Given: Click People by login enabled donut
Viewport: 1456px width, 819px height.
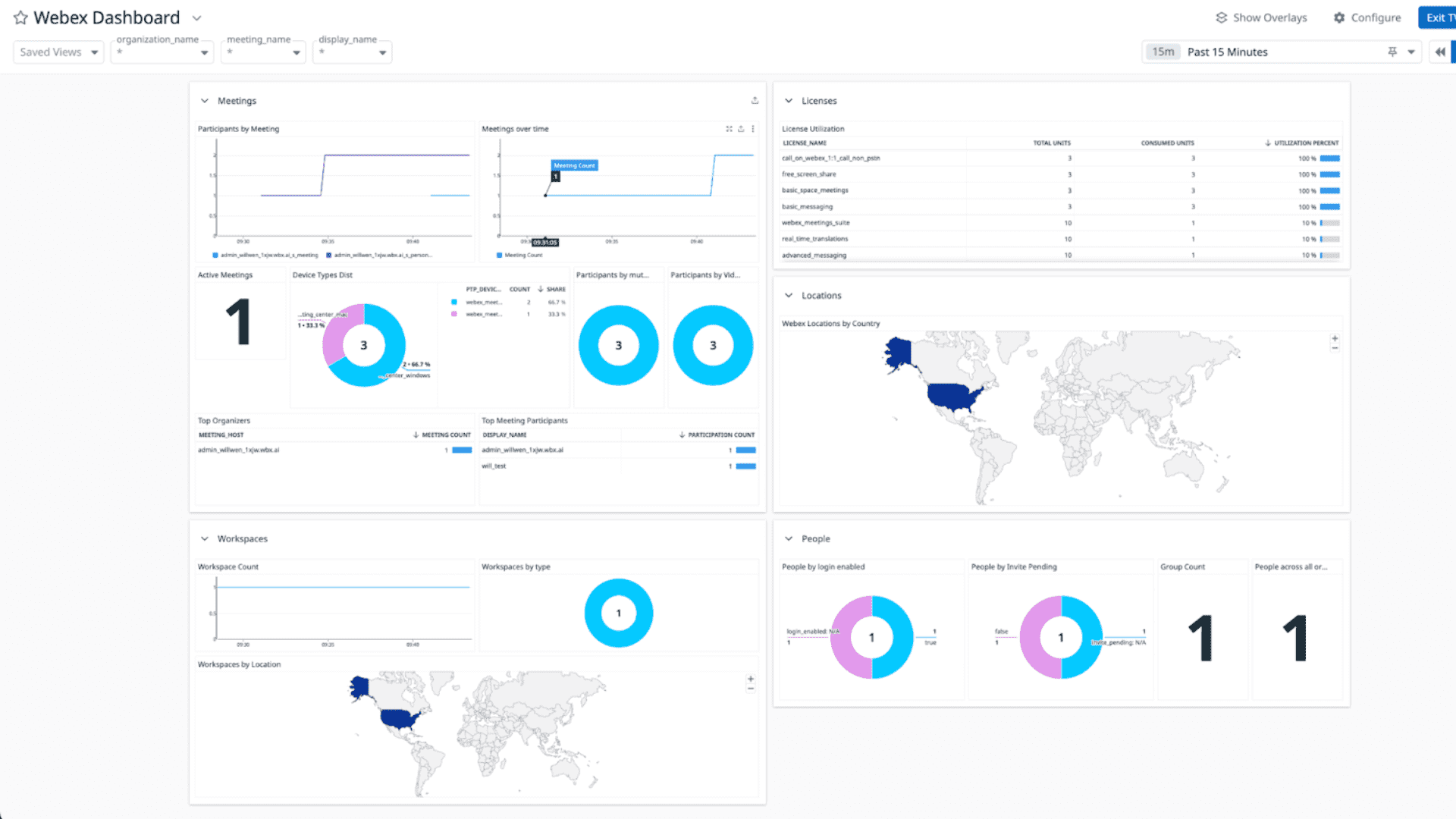Looking at the screenshot, I should 872,637.
